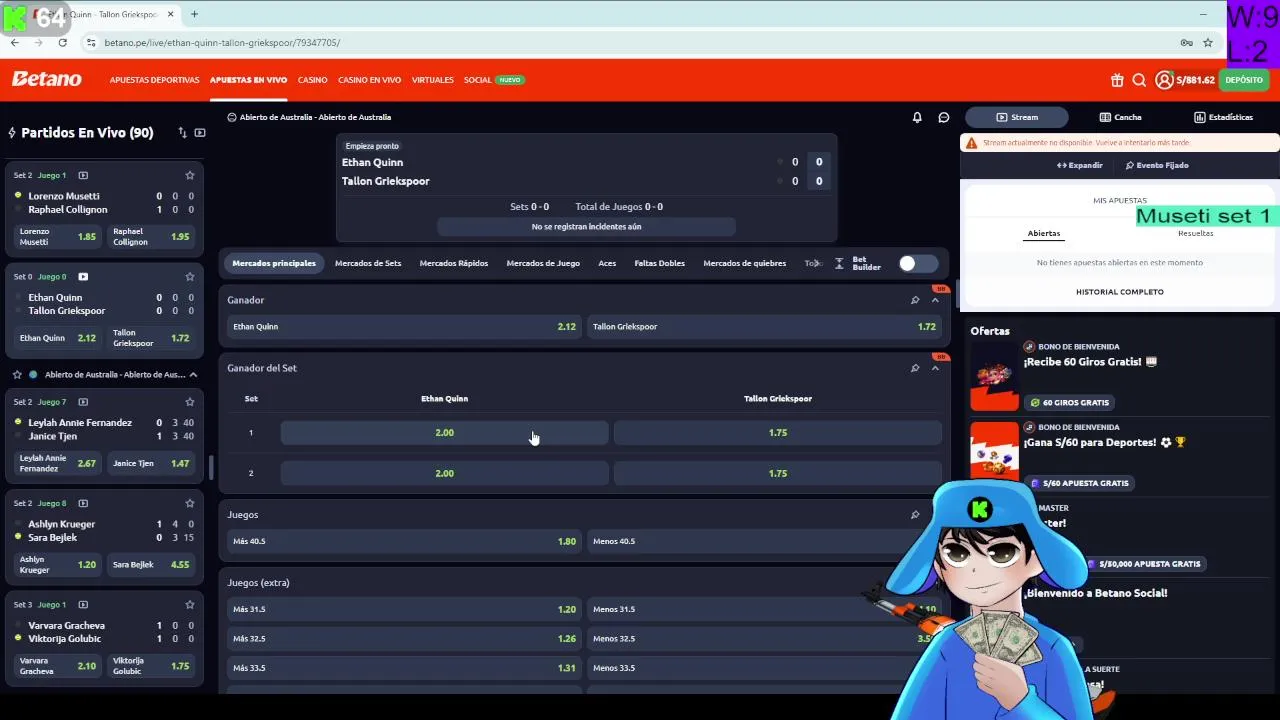Pick Más 31.5 at 1.20

pyautogui.click(x=404, y=609)
